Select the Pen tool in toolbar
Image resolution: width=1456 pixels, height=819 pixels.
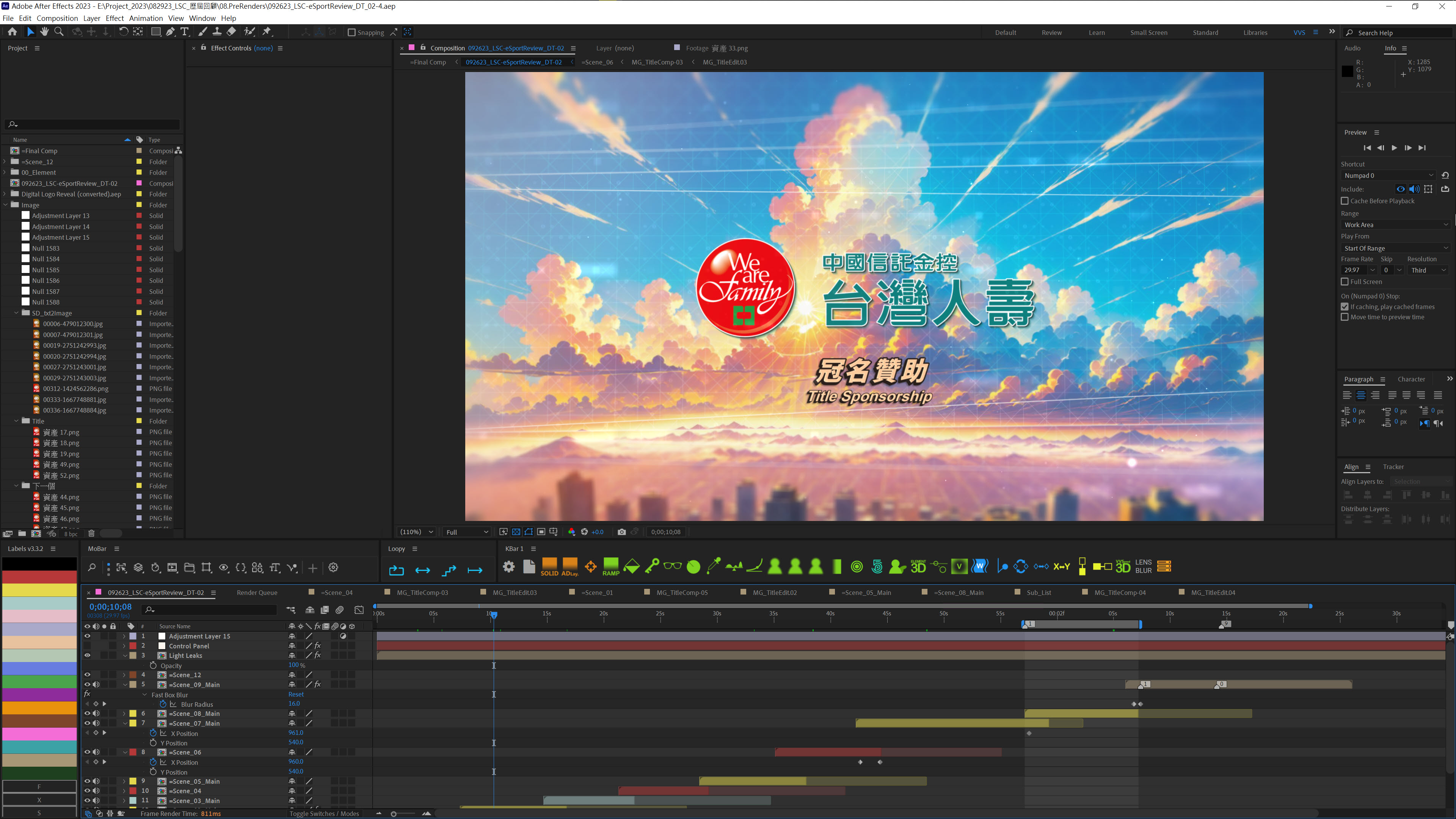click(x=170, y=32)
